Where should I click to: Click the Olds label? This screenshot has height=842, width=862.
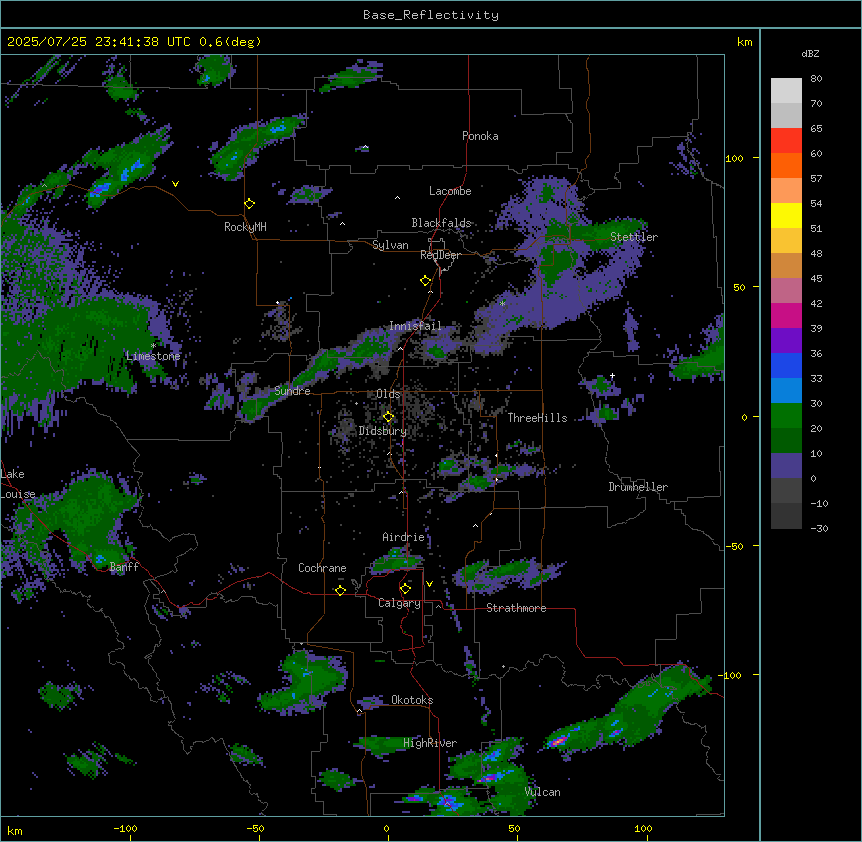[388, 394]
